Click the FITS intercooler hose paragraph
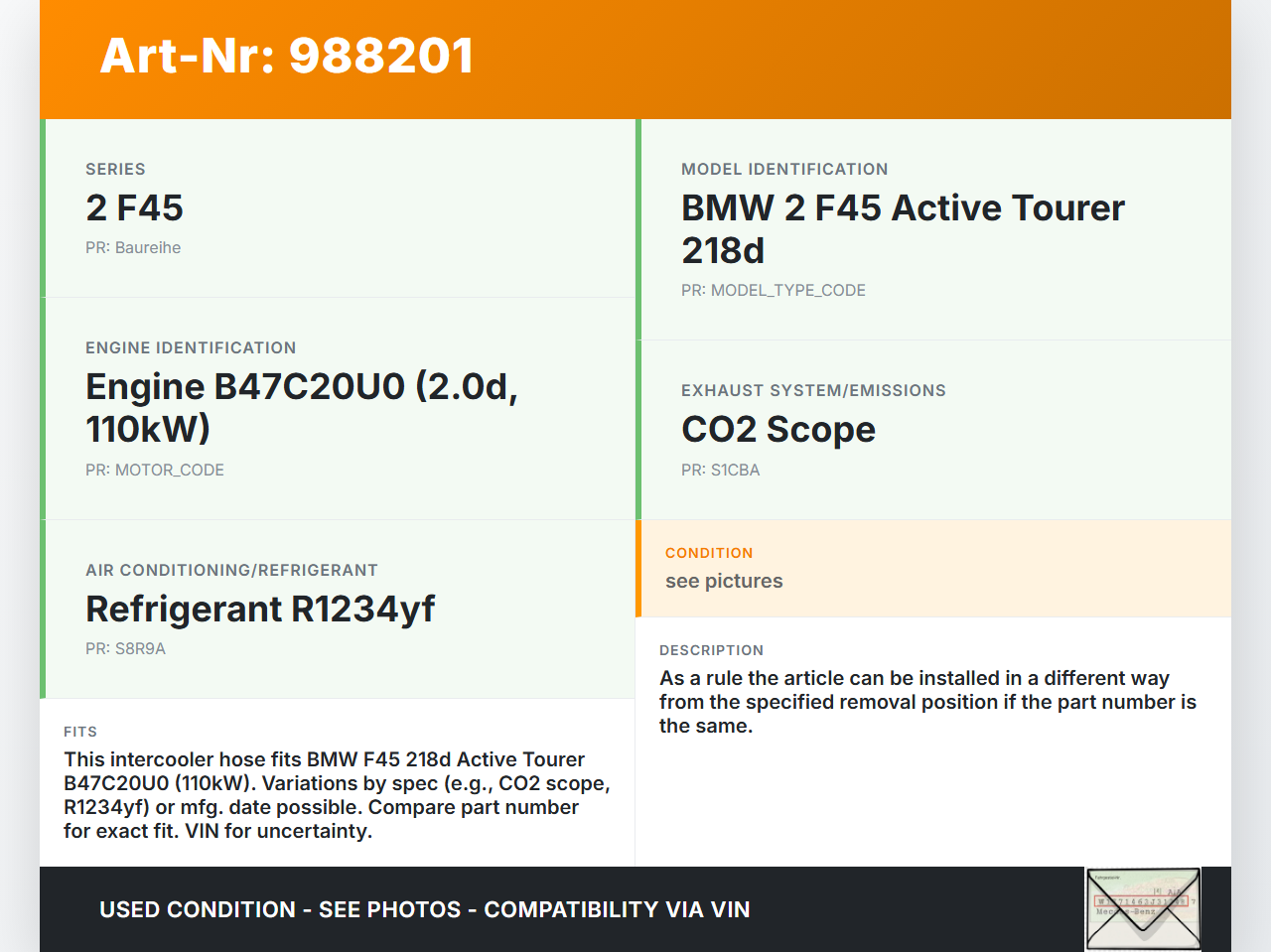 [337, 795]
